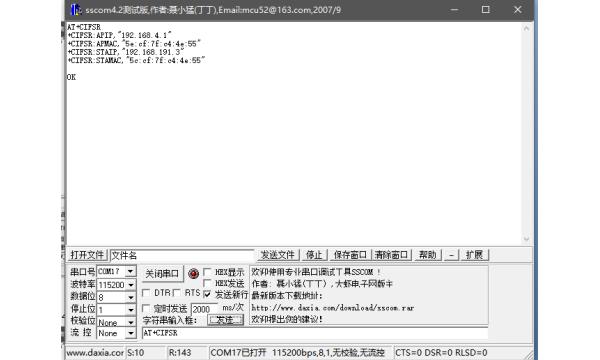Click the +CIFSR:STAMAC response line
The width and height of the screenshot is (600, 360).
tap(136, 60)
